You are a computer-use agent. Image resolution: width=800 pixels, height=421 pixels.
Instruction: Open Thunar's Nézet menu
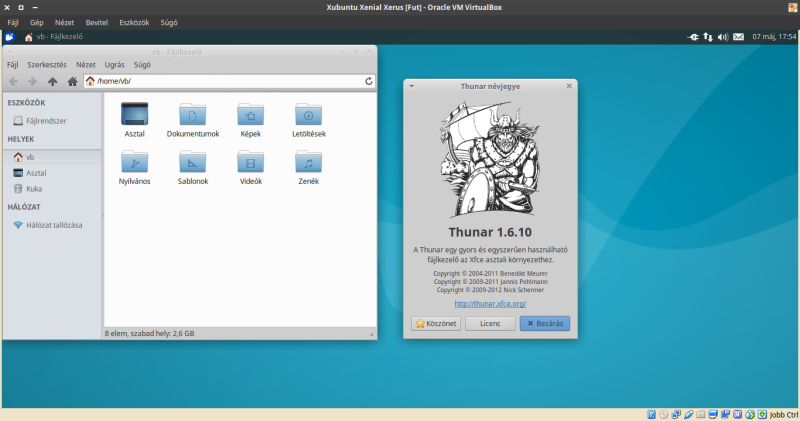tap(86, 65)
